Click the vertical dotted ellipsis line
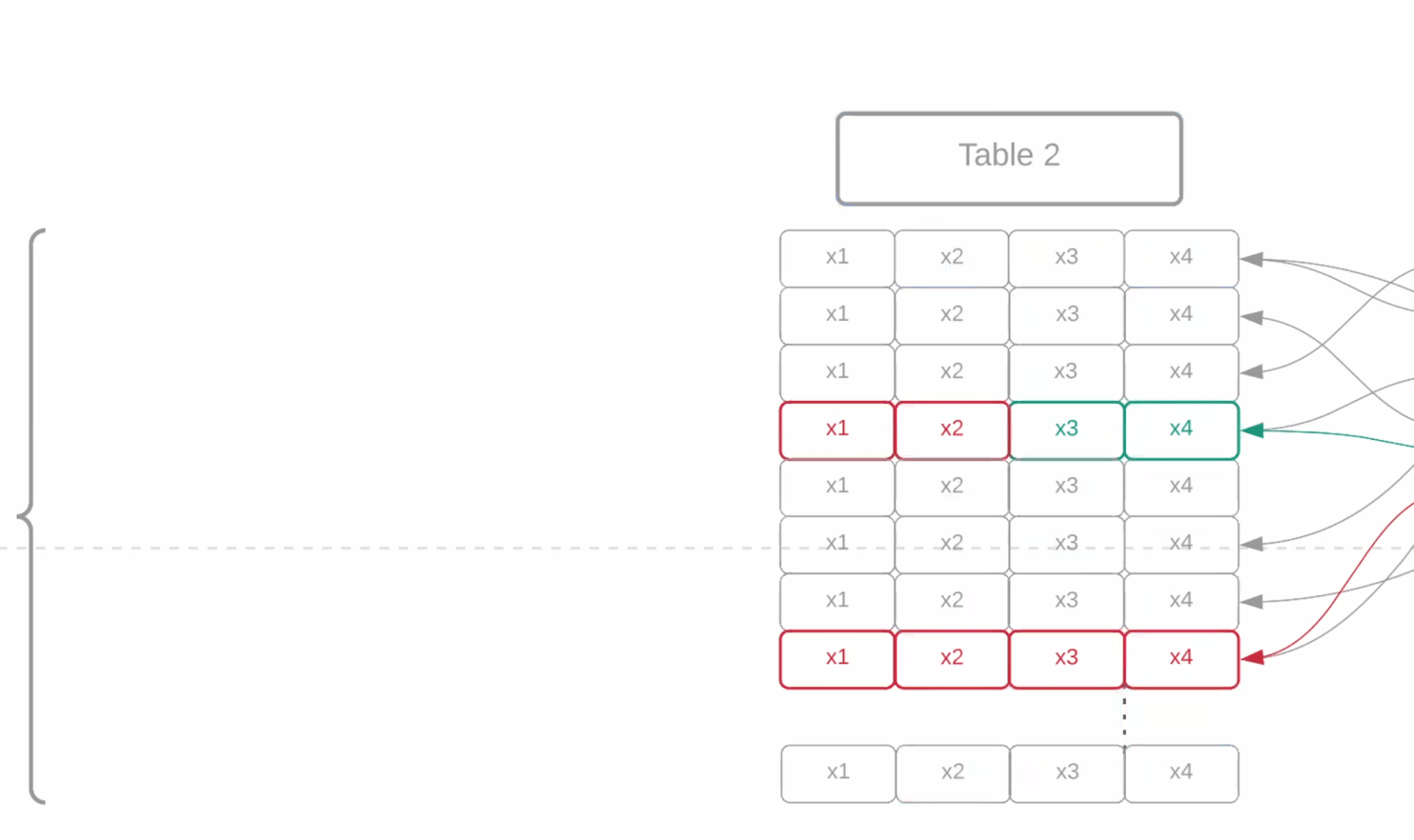The height and width of the screenshot is (840, 1414). point(1124,717)
